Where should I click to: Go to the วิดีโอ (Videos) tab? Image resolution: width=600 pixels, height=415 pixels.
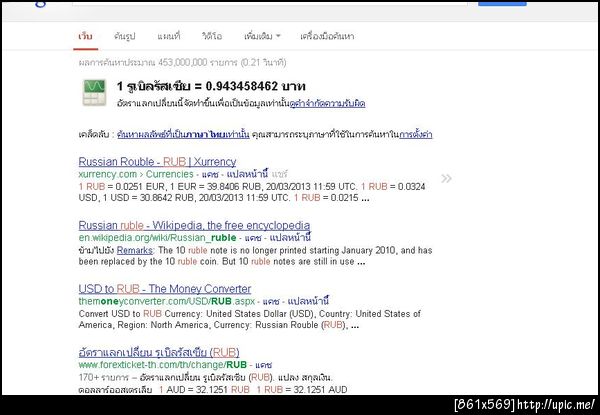click(212, 36)
